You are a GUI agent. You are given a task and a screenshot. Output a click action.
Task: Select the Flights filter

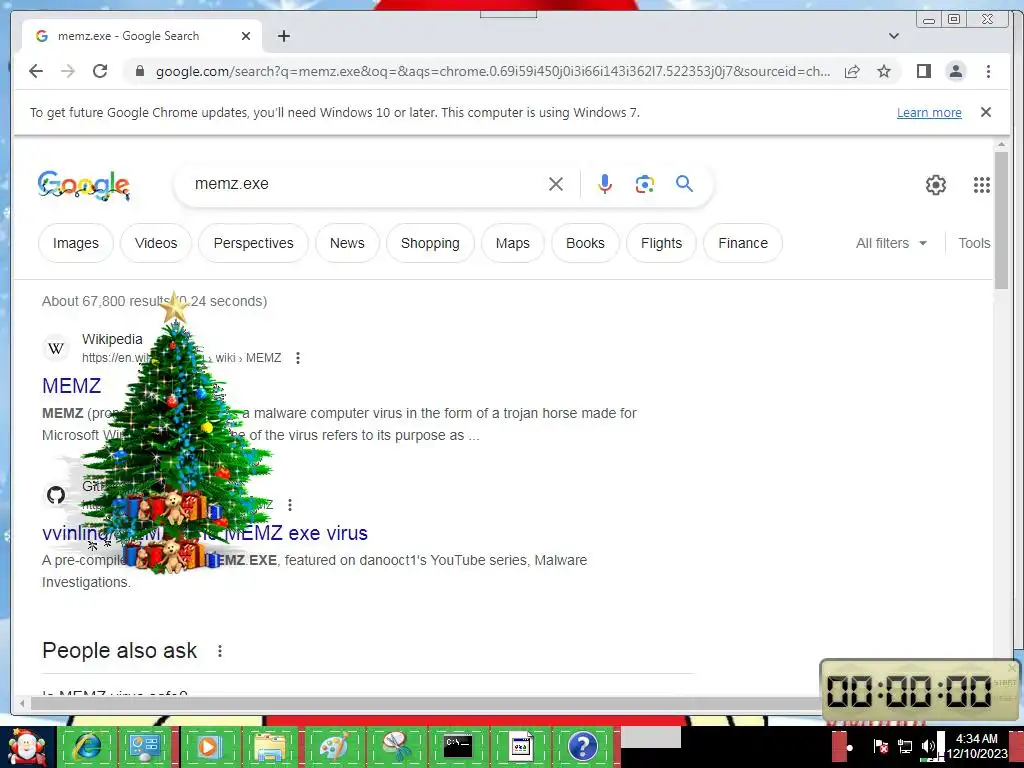661,243
